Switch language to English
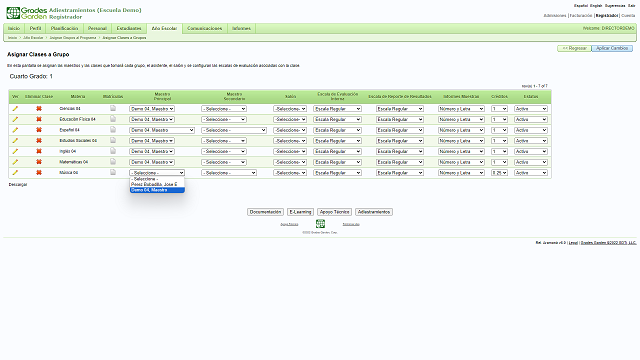 pyautogui.click(x=596, y=6)
